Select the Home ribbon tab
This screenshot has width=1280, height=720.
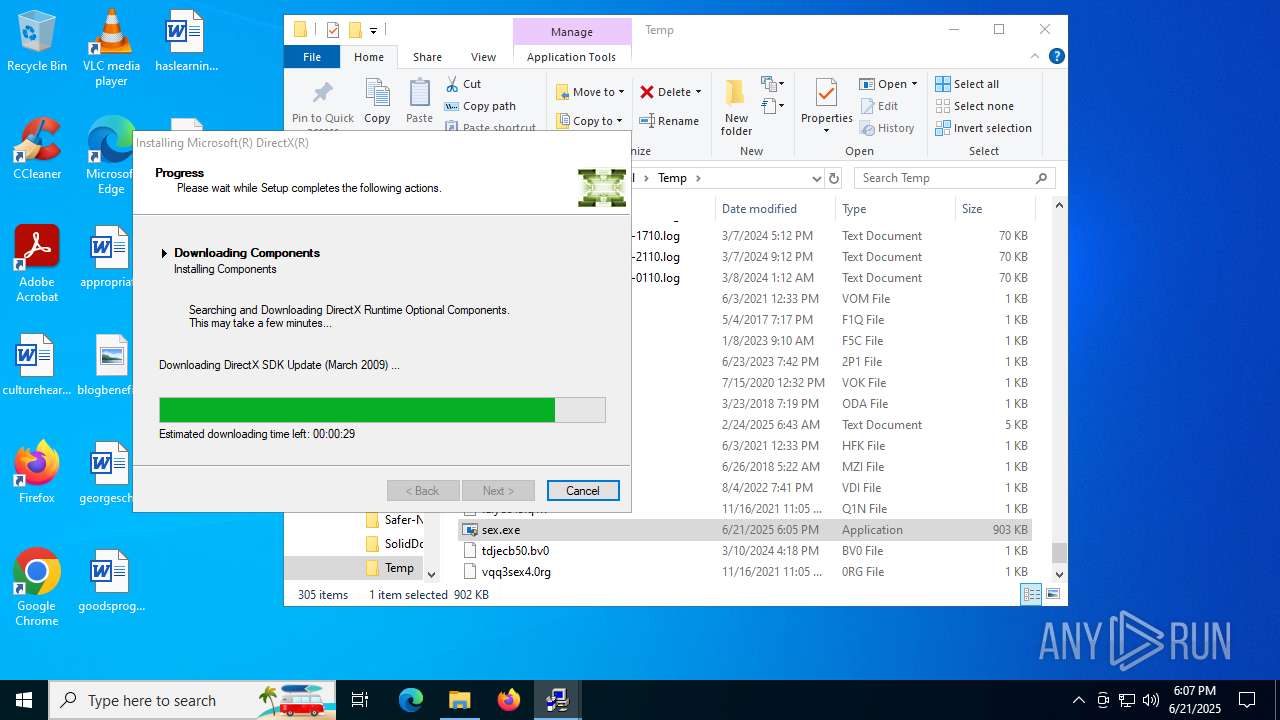(368, 57)
